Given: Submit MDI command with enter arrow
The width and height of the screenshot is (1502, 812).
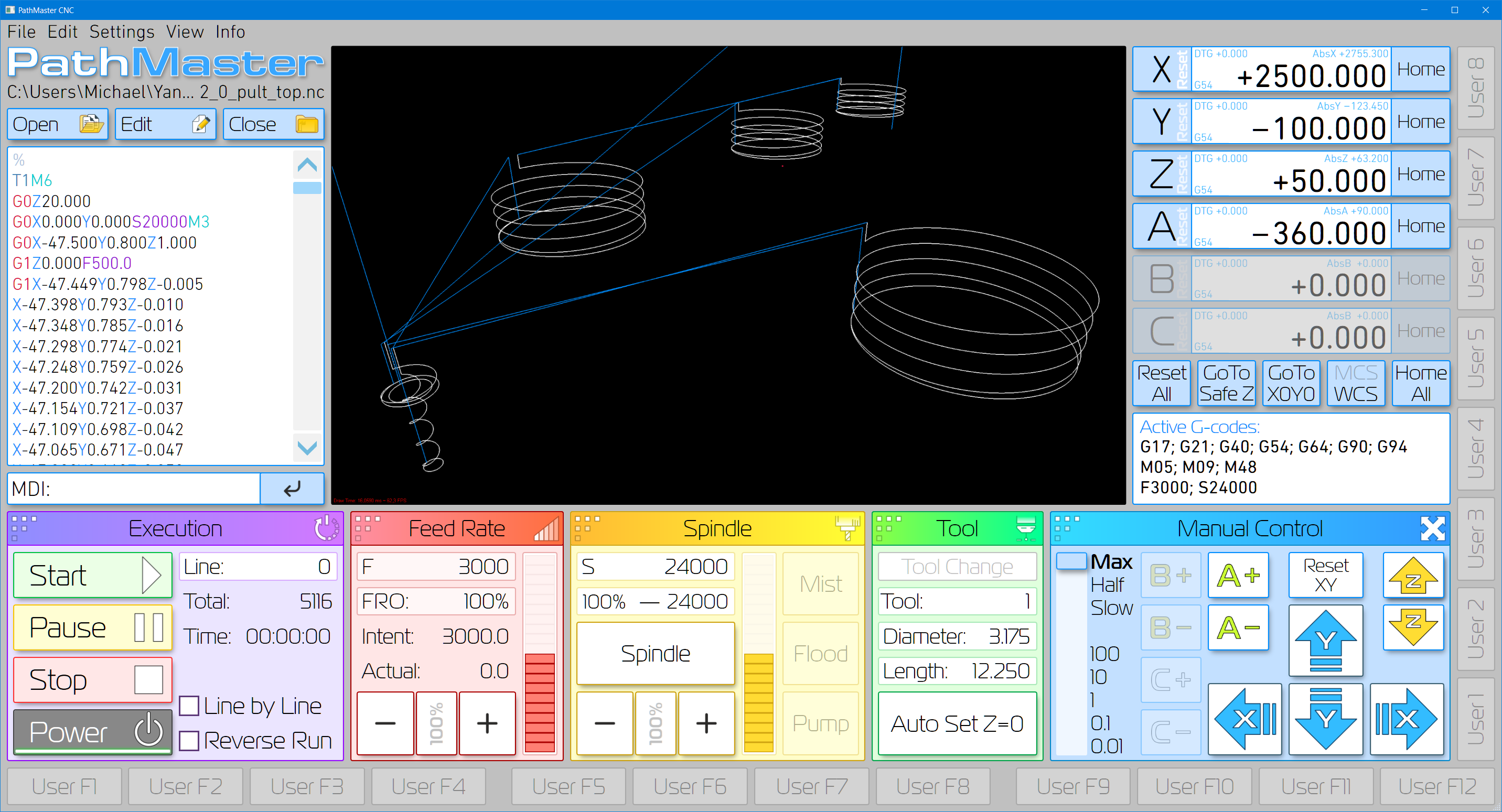Looking at the screenshot, I should pyautogui.click(x=292, y=489).
